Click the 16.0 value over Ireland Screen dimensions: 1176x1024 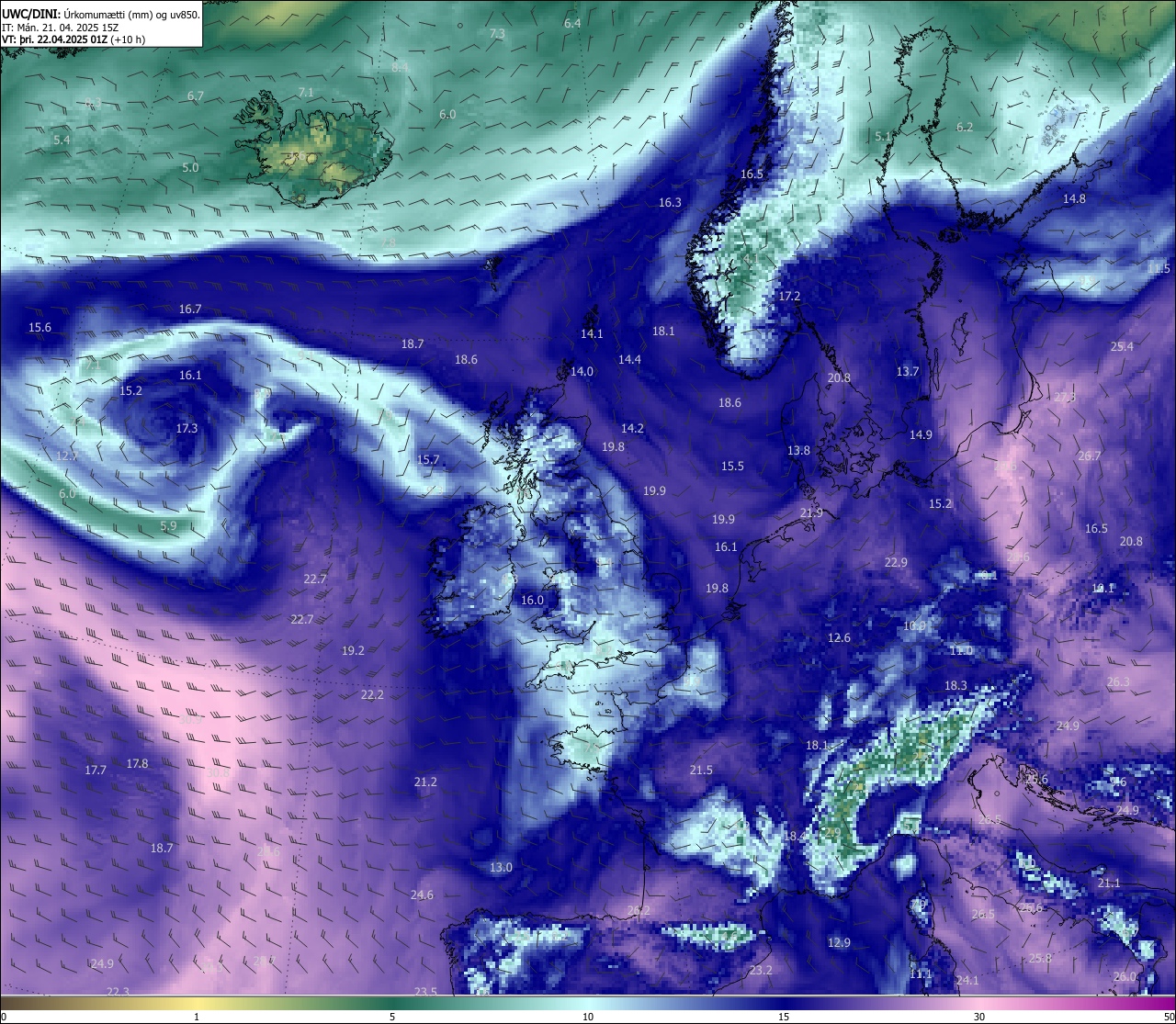tap(532, 600)
